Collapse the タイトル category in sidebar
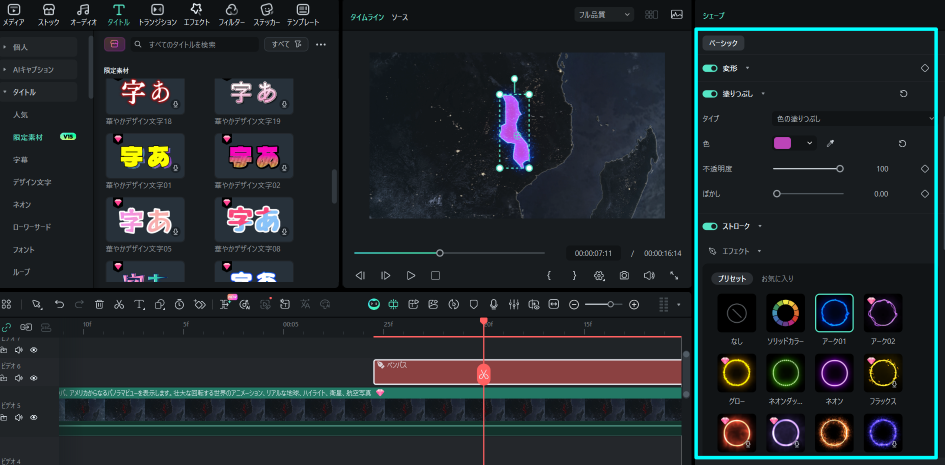Image resolution: width=945 pixels, height=465 pixels. pos(39,92)
